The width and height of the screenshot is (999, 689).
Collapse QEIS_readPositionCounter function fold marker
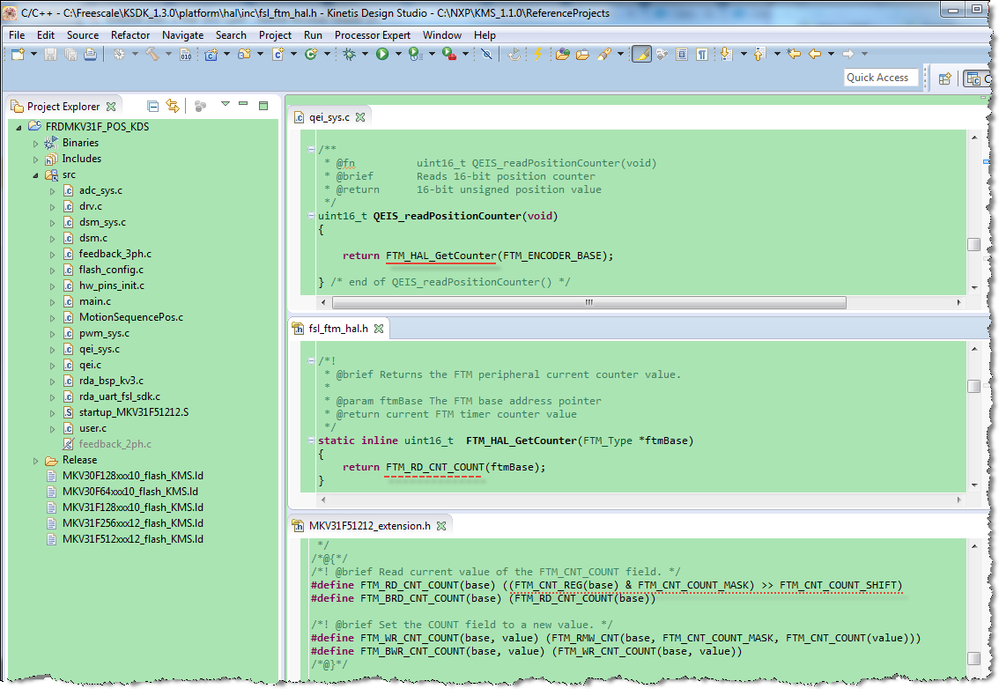[311, 216]
